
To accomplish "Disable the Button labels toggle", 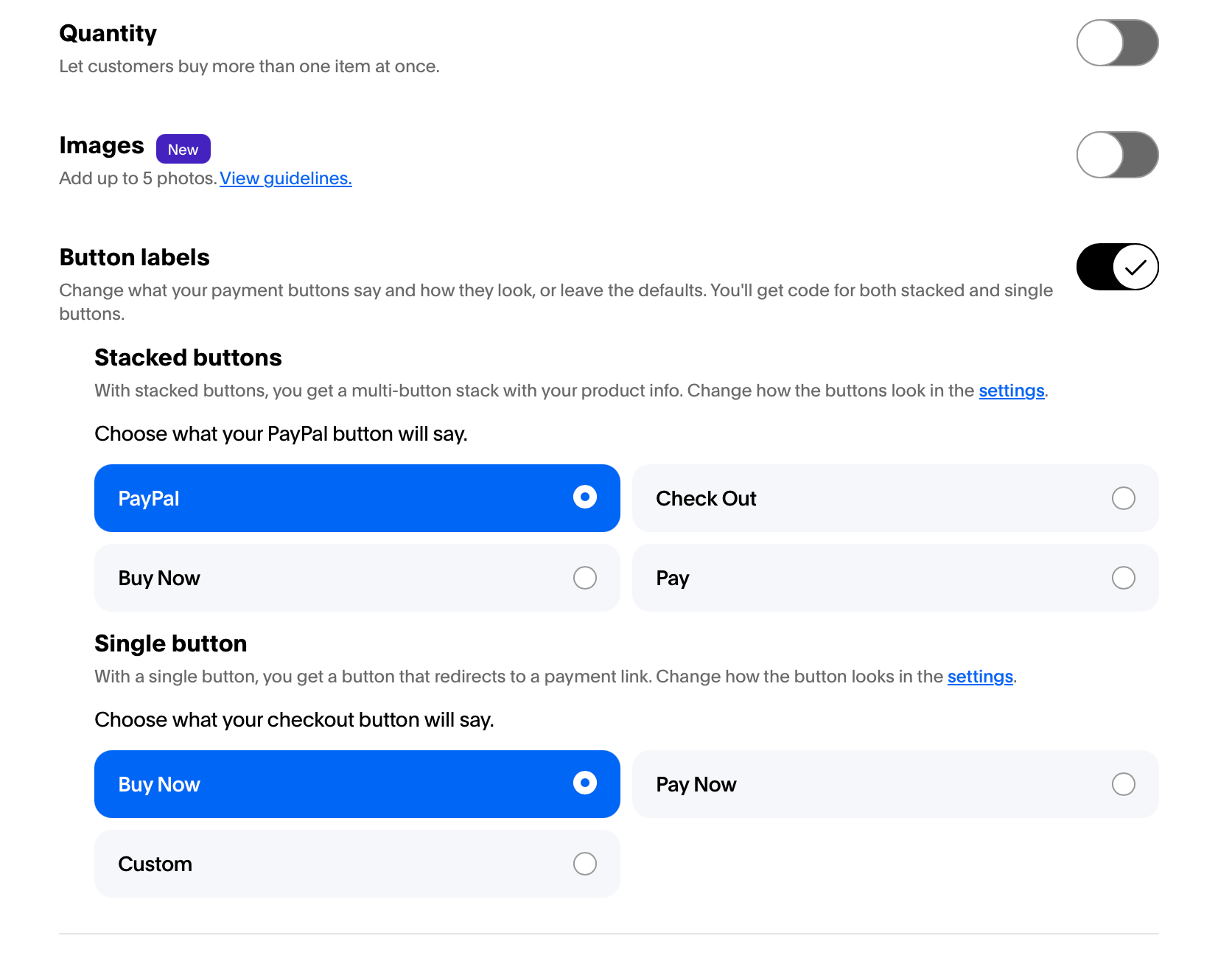I will 1117,267.
